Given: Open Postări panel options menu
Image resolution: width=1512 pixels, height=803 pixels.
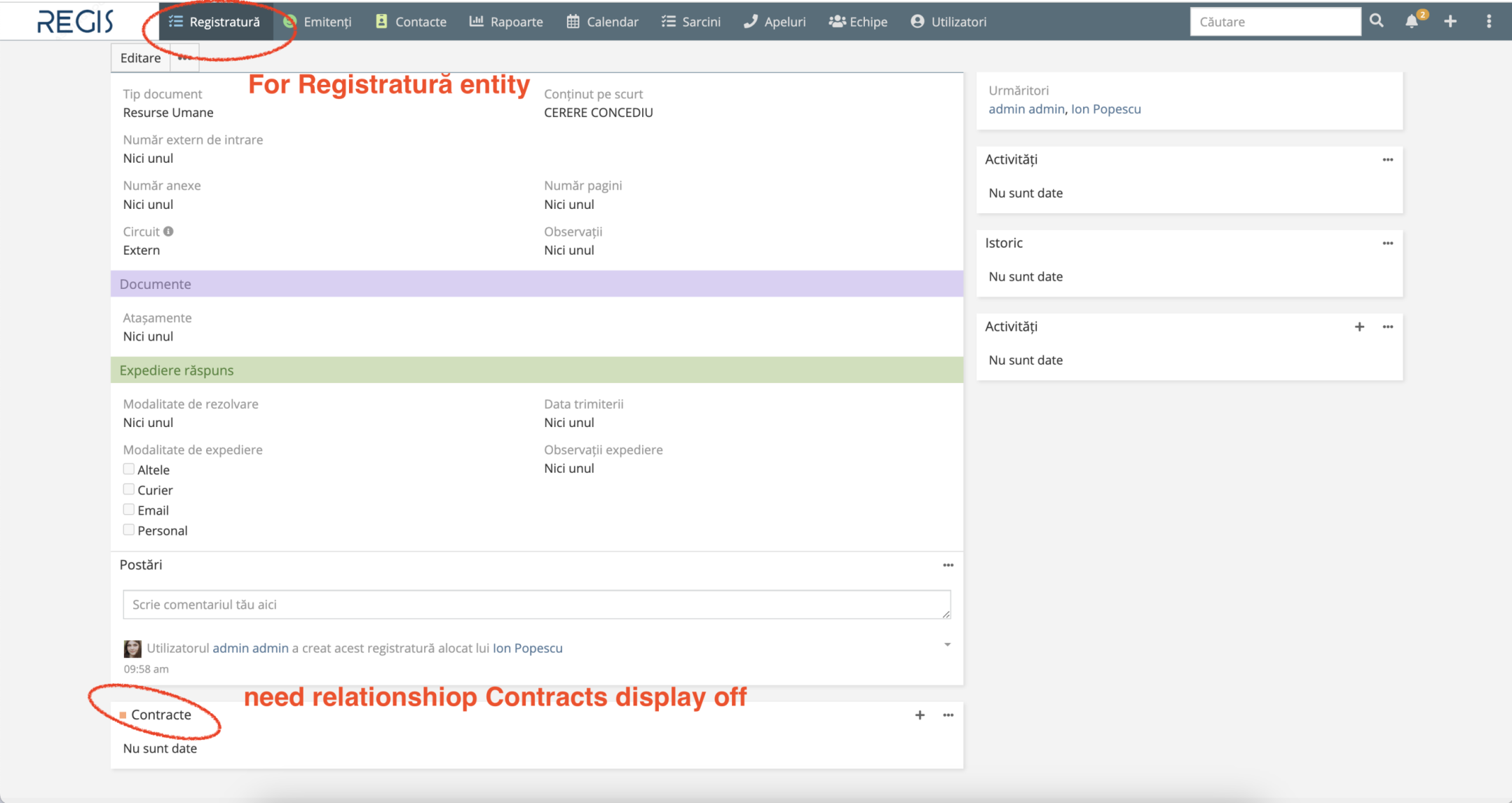Looking at the screenshot, I should (948, 565).
